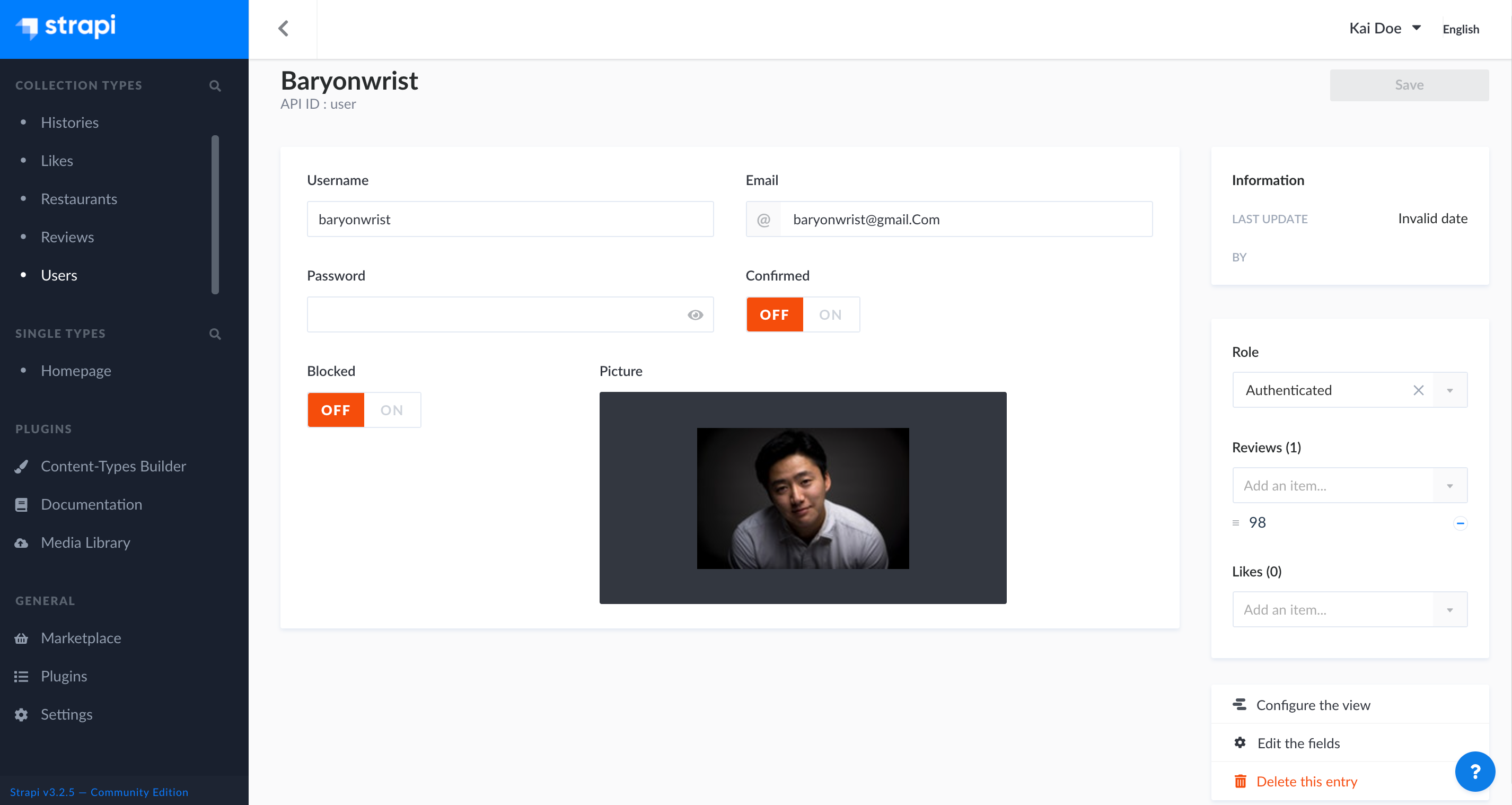Click the trash icon beside Delete this entry
Viewport: 1512px width, 805px height.
1240,781
